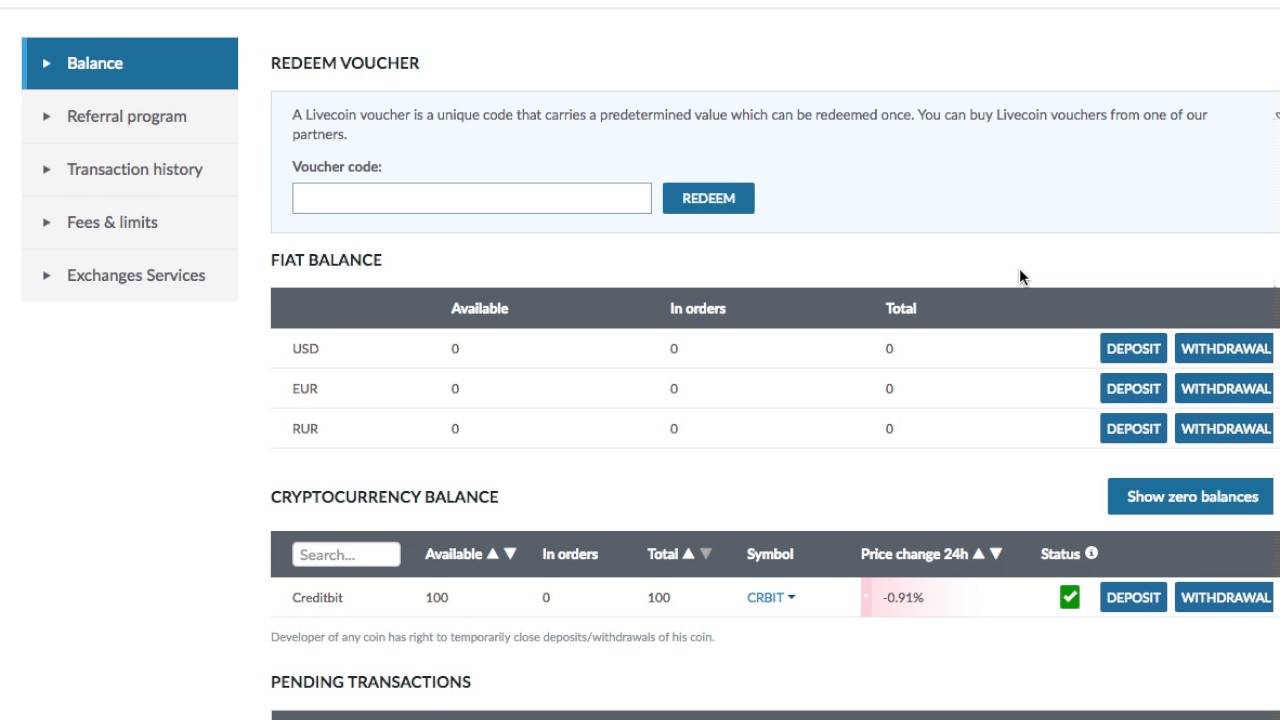Sort Price change 24h ascending arrow
Screen dimensions: 1280x720
[x=978, y=554]
